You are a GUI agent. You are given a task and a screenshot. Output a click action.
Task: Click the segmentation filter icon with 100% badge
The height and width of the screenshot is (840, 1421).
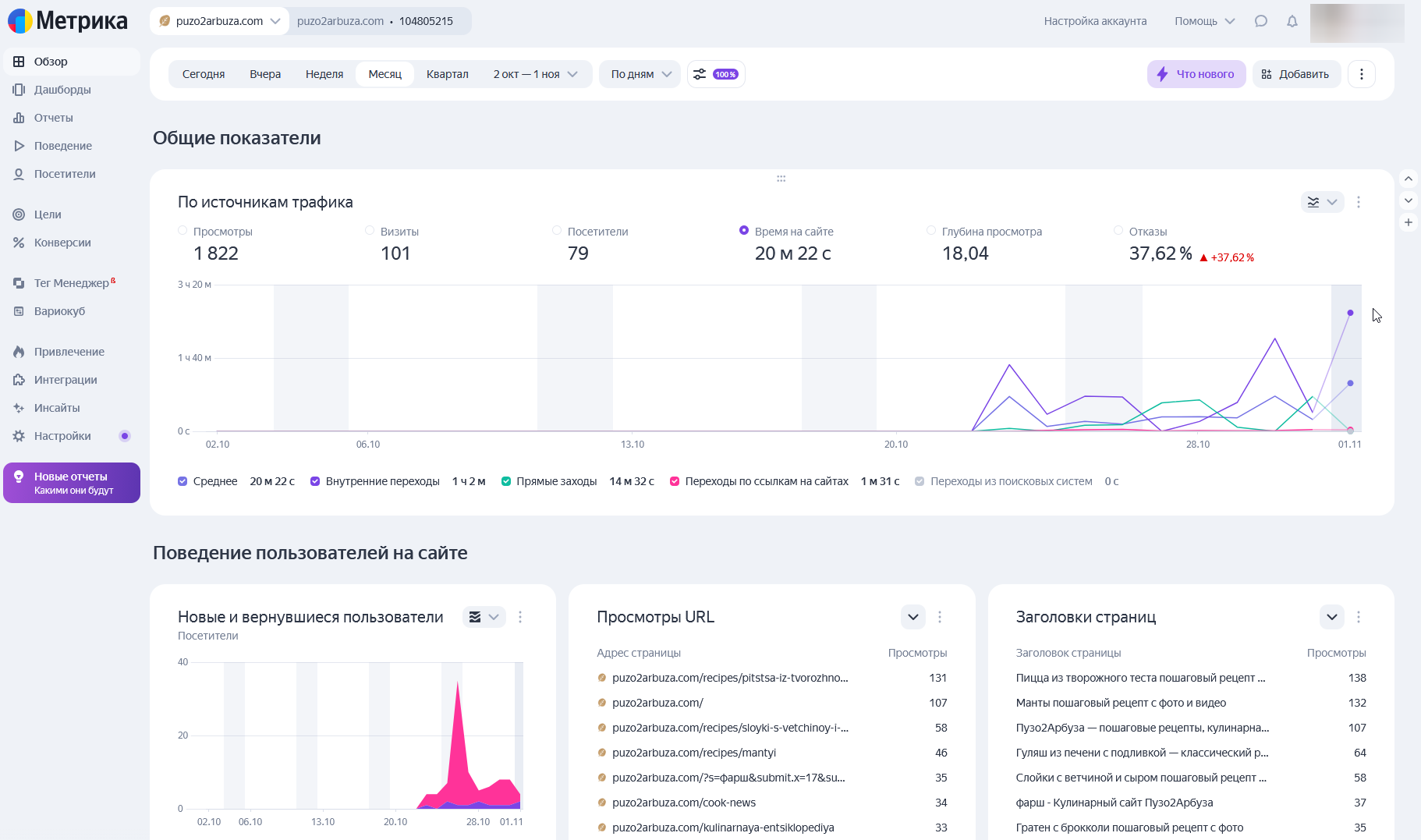coord(715,74)
